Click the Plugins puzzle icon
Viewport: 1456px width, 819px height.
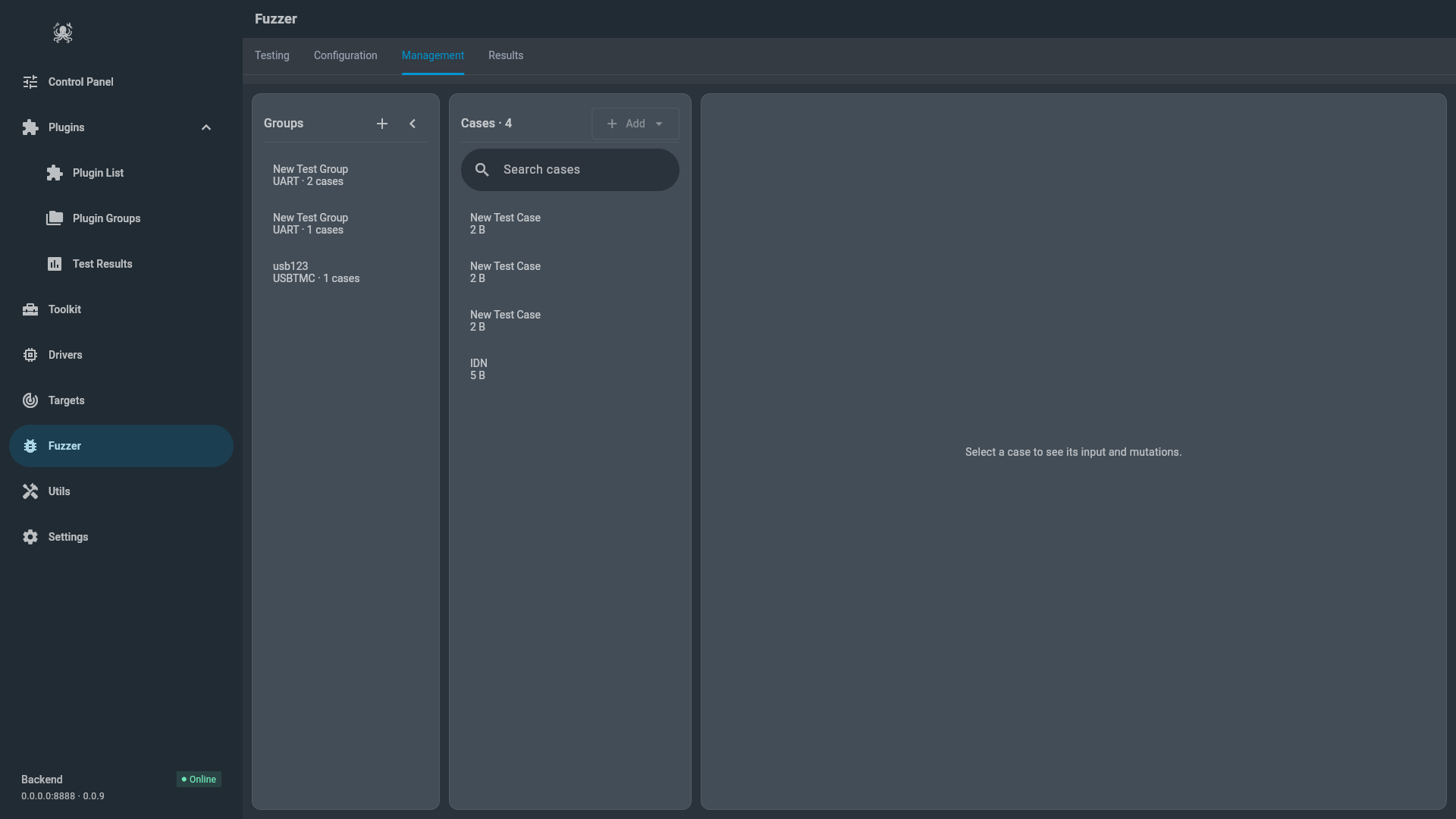[x=30, y=127]
